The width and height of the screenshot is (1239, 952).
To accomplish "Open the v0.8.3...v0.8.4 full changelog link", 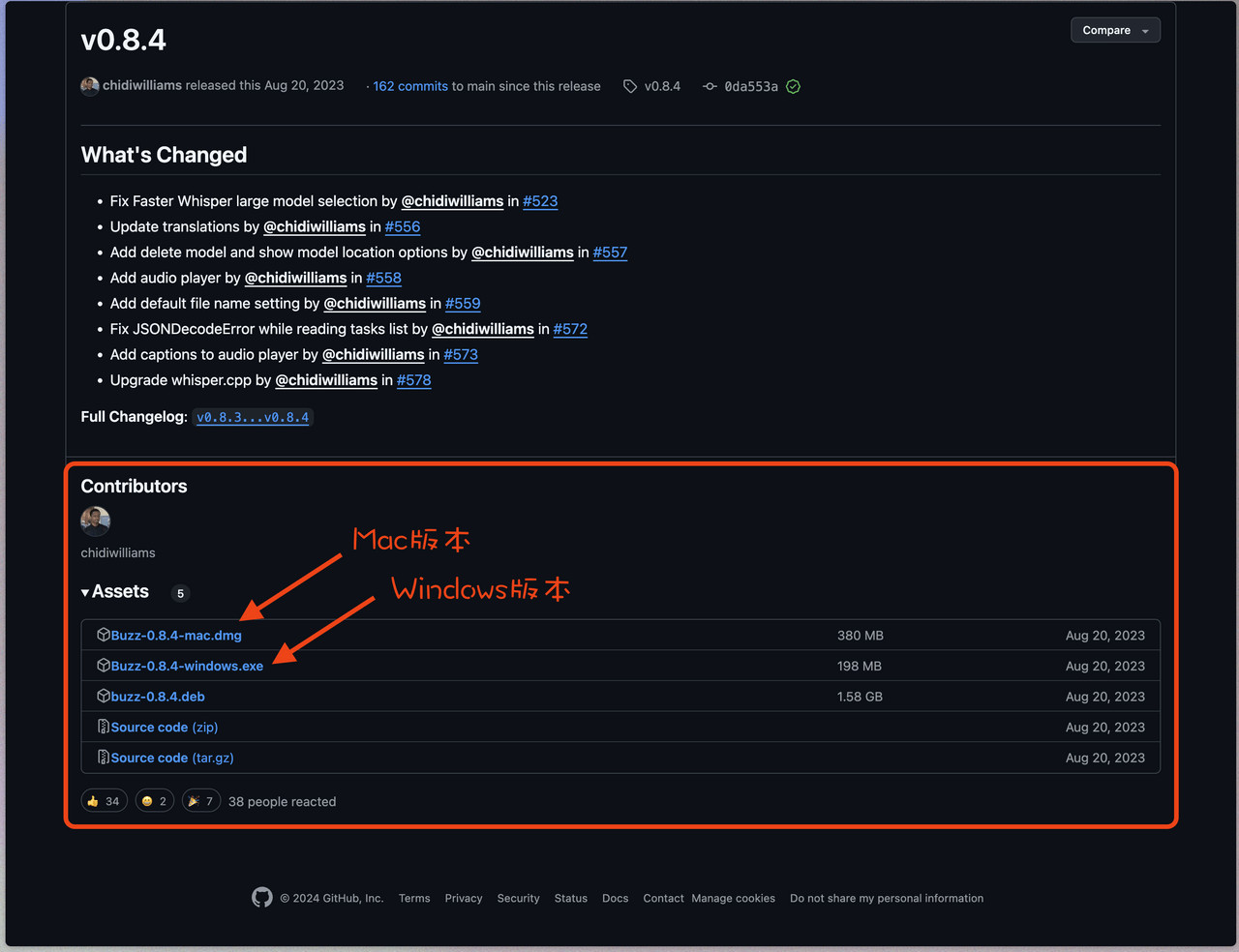I will click(253, 417).
